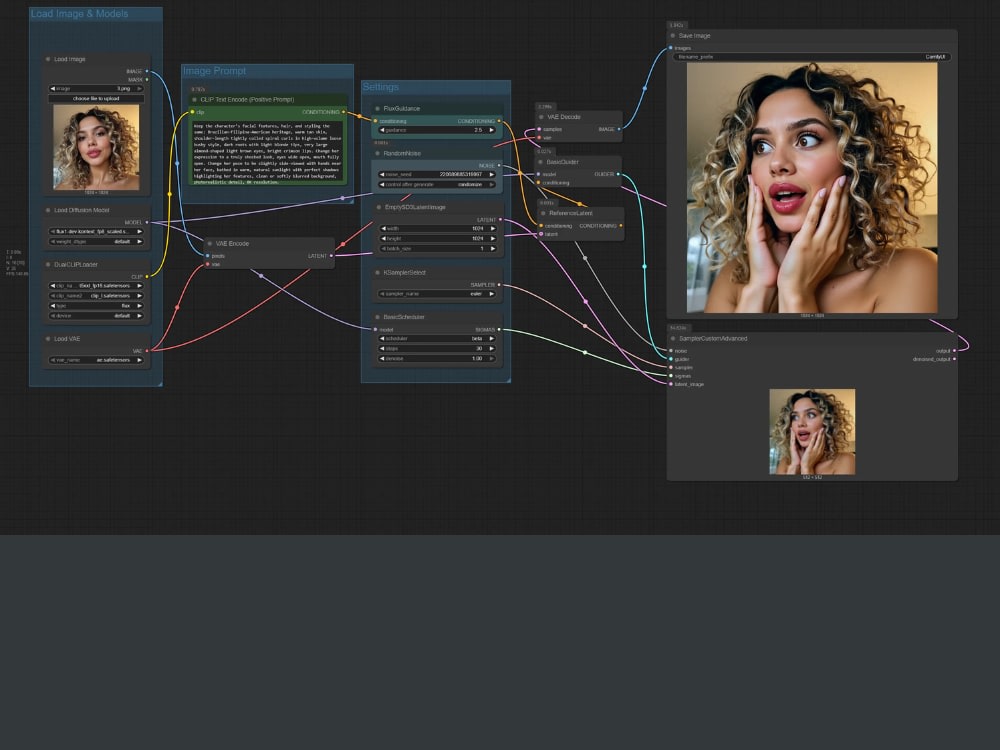Collapse the CLIP Text Encode node dot

[195, 99]
